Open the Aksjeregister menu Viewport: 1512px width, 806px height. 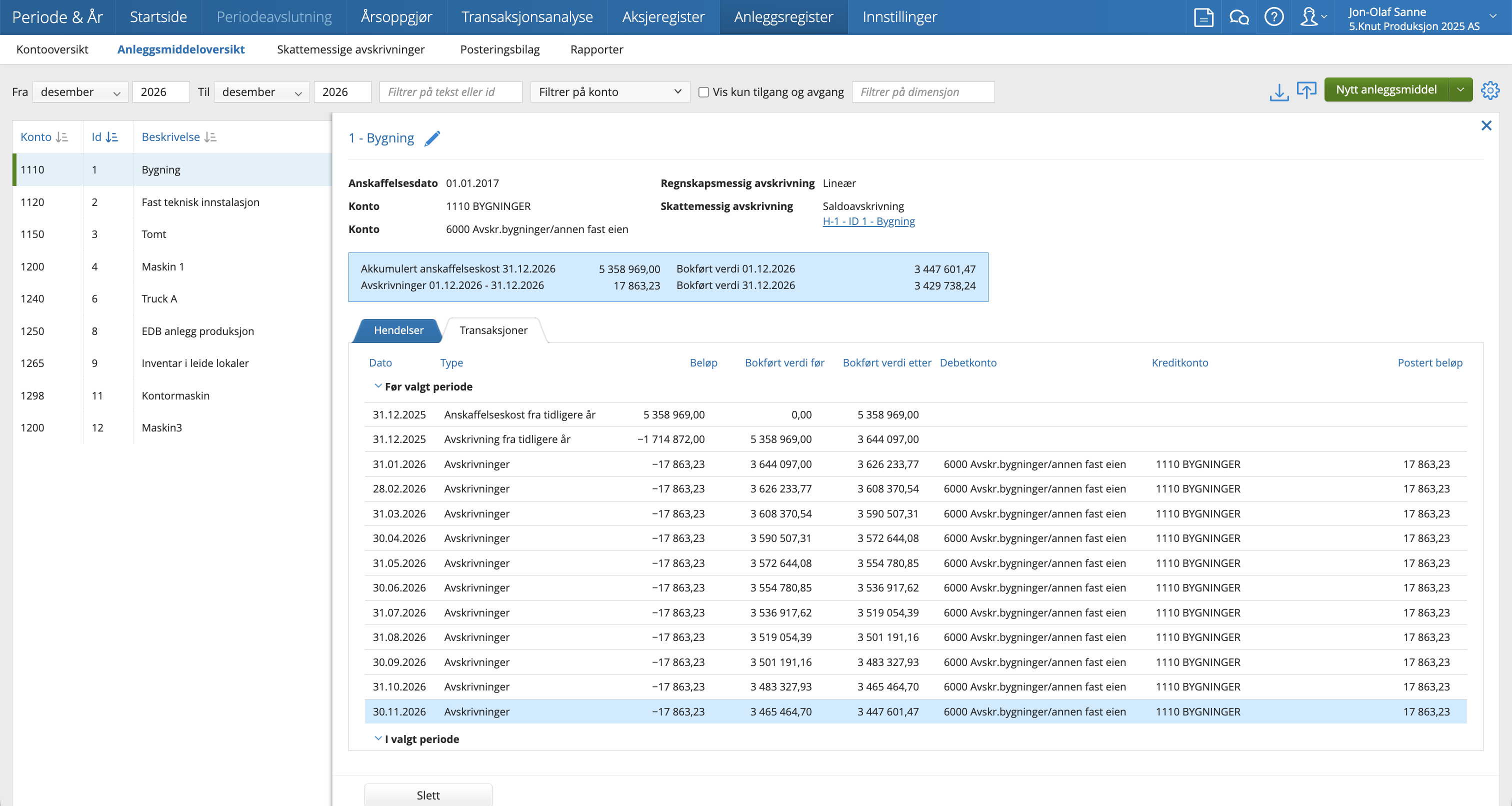tap(663, 17)
